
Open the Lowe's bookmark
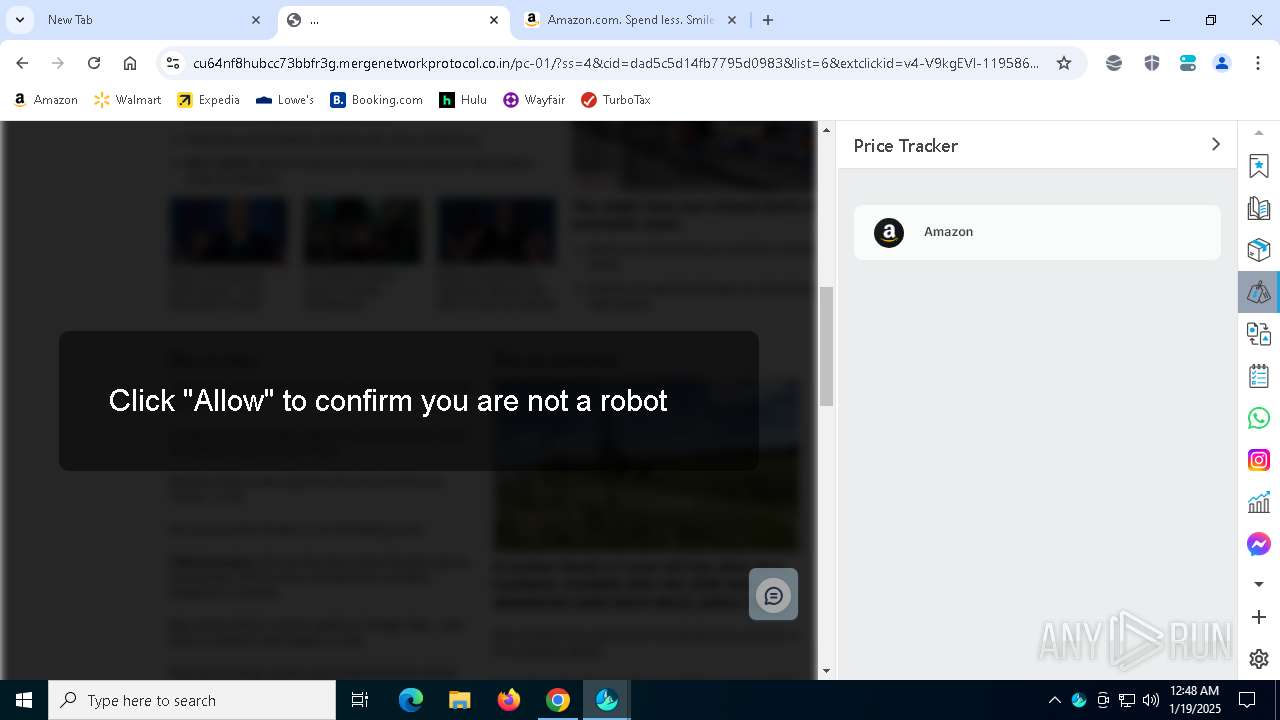(285, 100)
